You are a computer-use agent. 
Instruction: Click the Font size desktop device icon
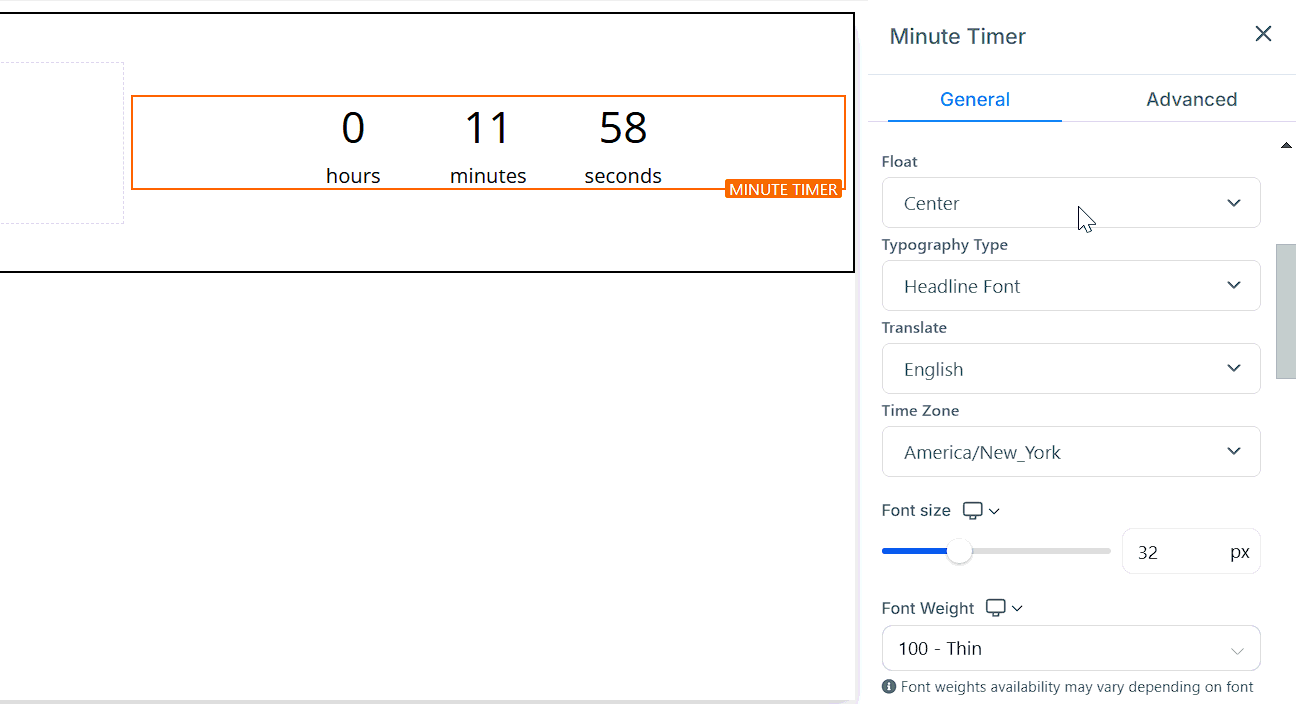pyautogui.click(x=972, y=511)
